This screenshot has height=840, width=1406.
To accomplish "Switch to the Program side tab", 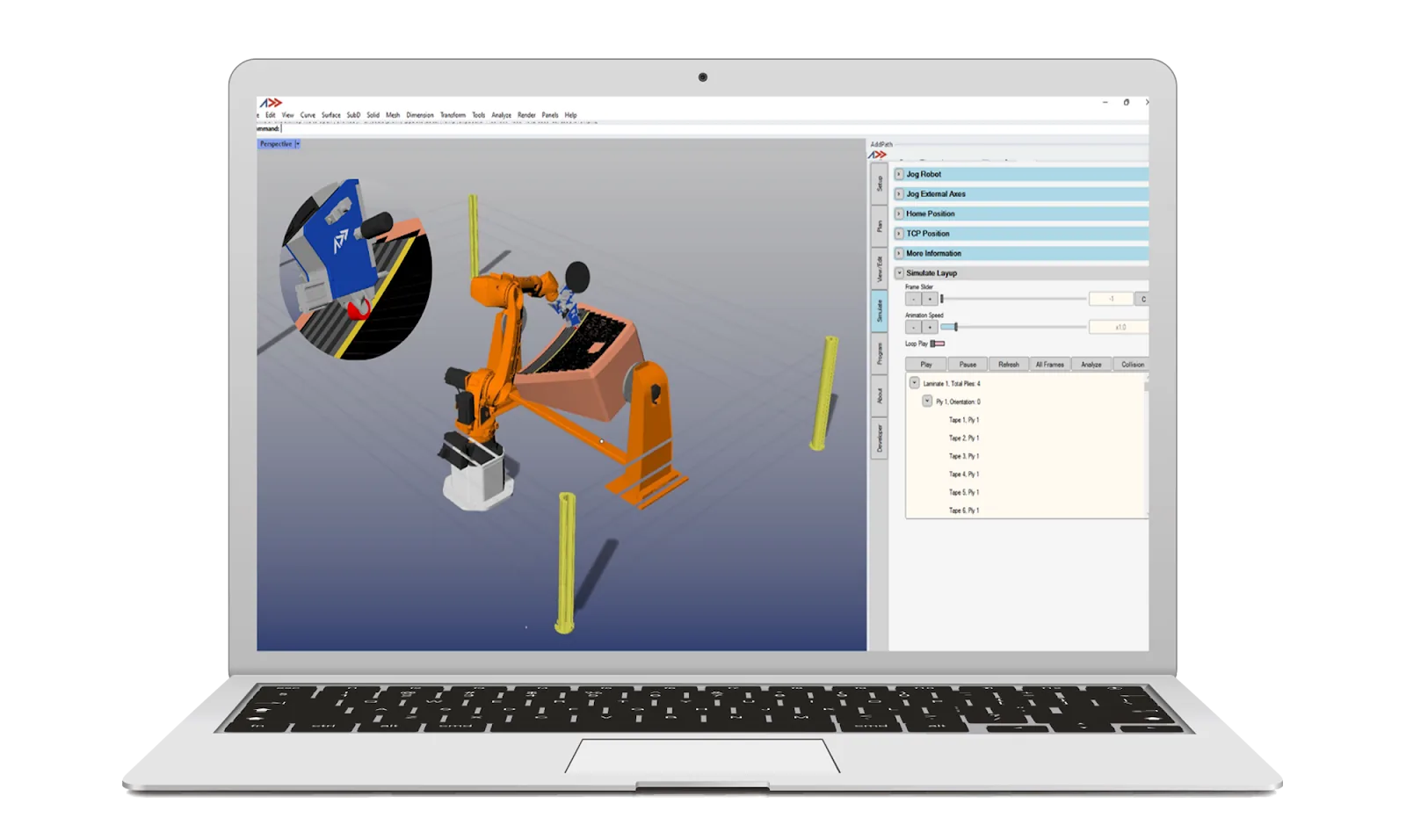I will [x=879, y=353].
